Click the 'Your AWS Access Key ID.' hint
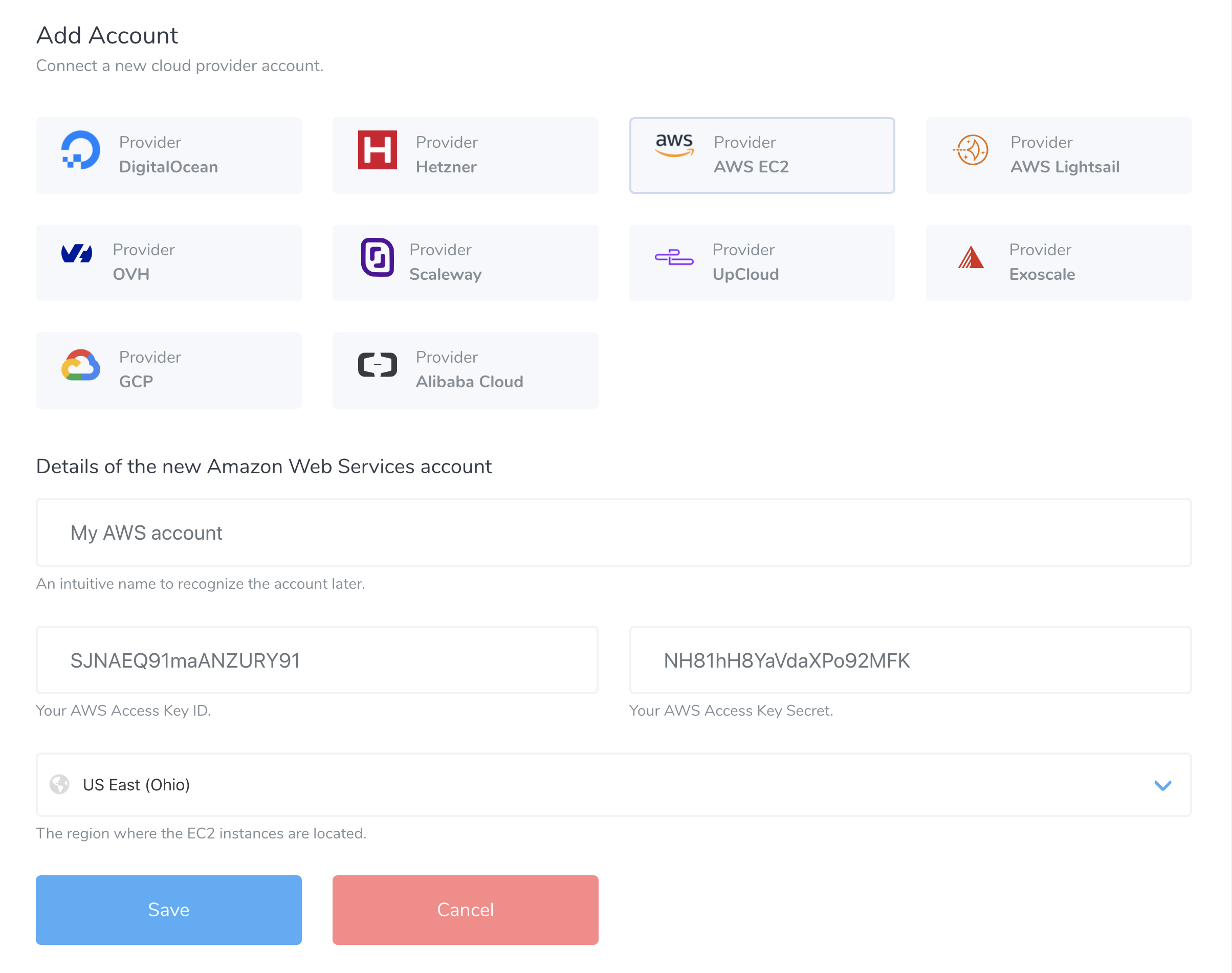1232x973 pixels. pyautogui.click(x=124, y=711)
